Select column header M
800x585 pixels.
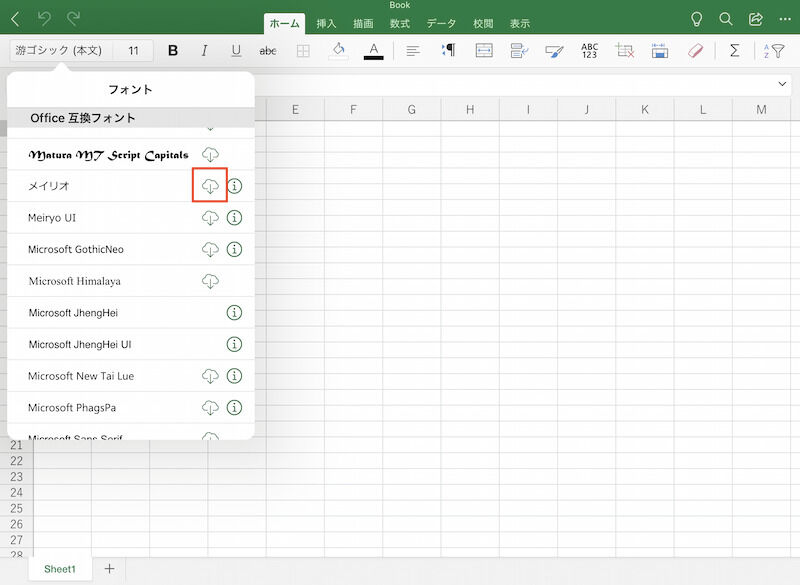761,109
